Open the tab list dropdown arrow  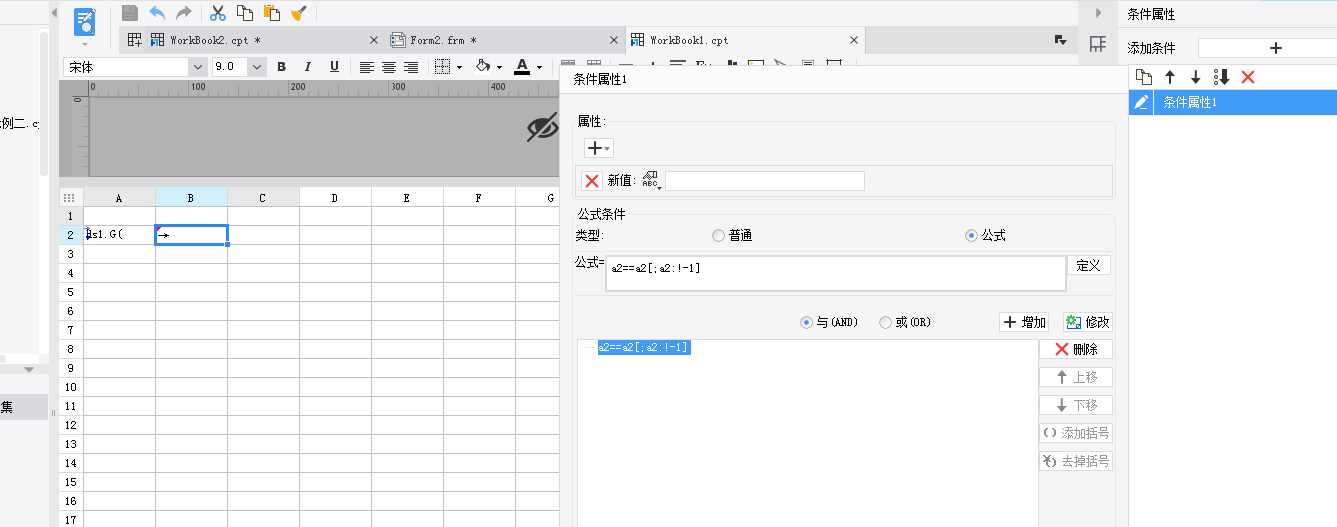click(1061, 40)
